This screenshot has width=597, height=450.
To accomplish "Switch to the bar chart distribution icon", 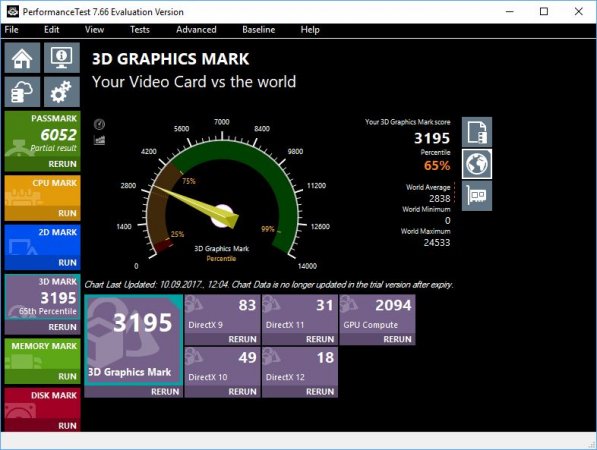I will tap(99, 140).
